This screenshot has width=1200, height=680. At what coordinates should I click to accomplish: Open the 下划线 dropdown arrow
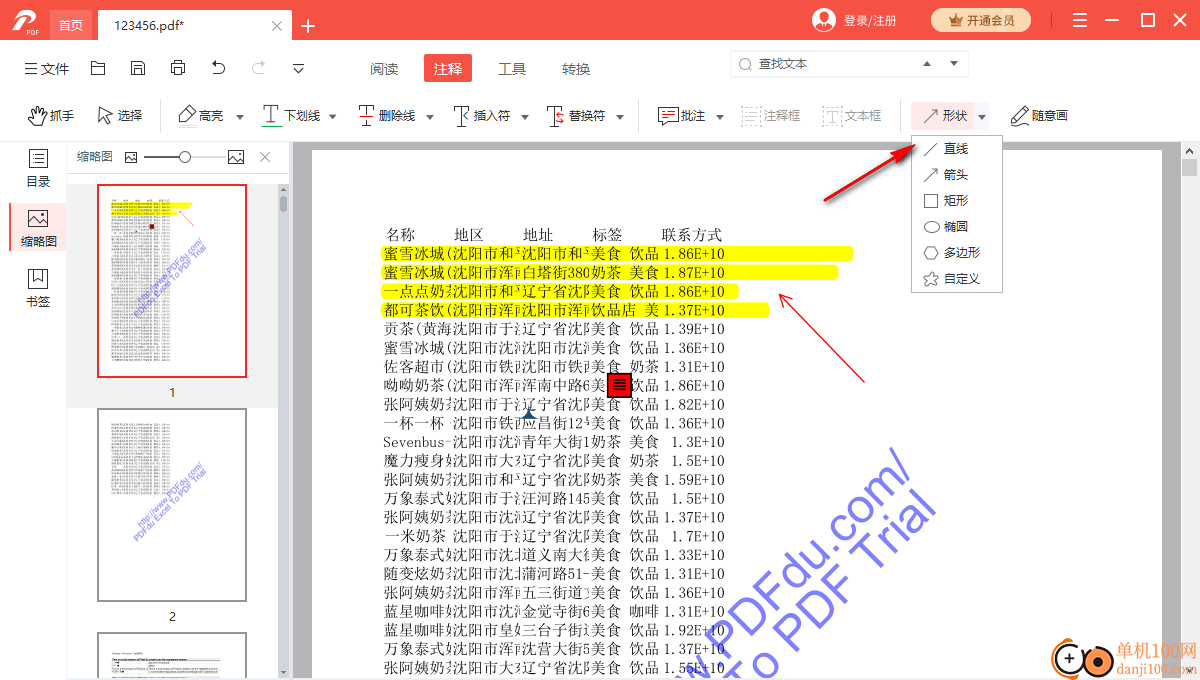(333, 117)
